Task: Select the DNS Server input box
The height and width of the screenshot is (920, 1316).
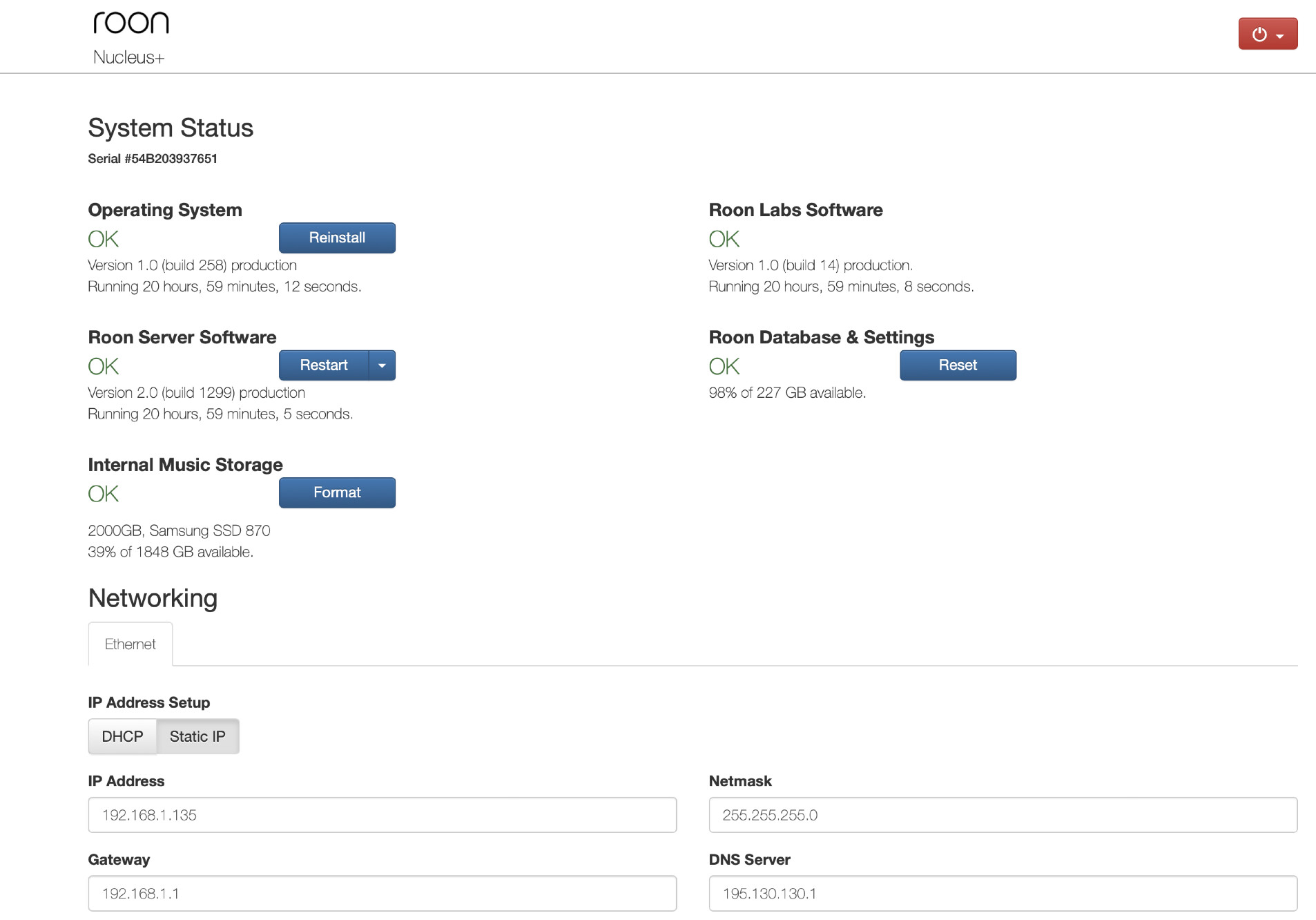Action: coord(1003,894)
